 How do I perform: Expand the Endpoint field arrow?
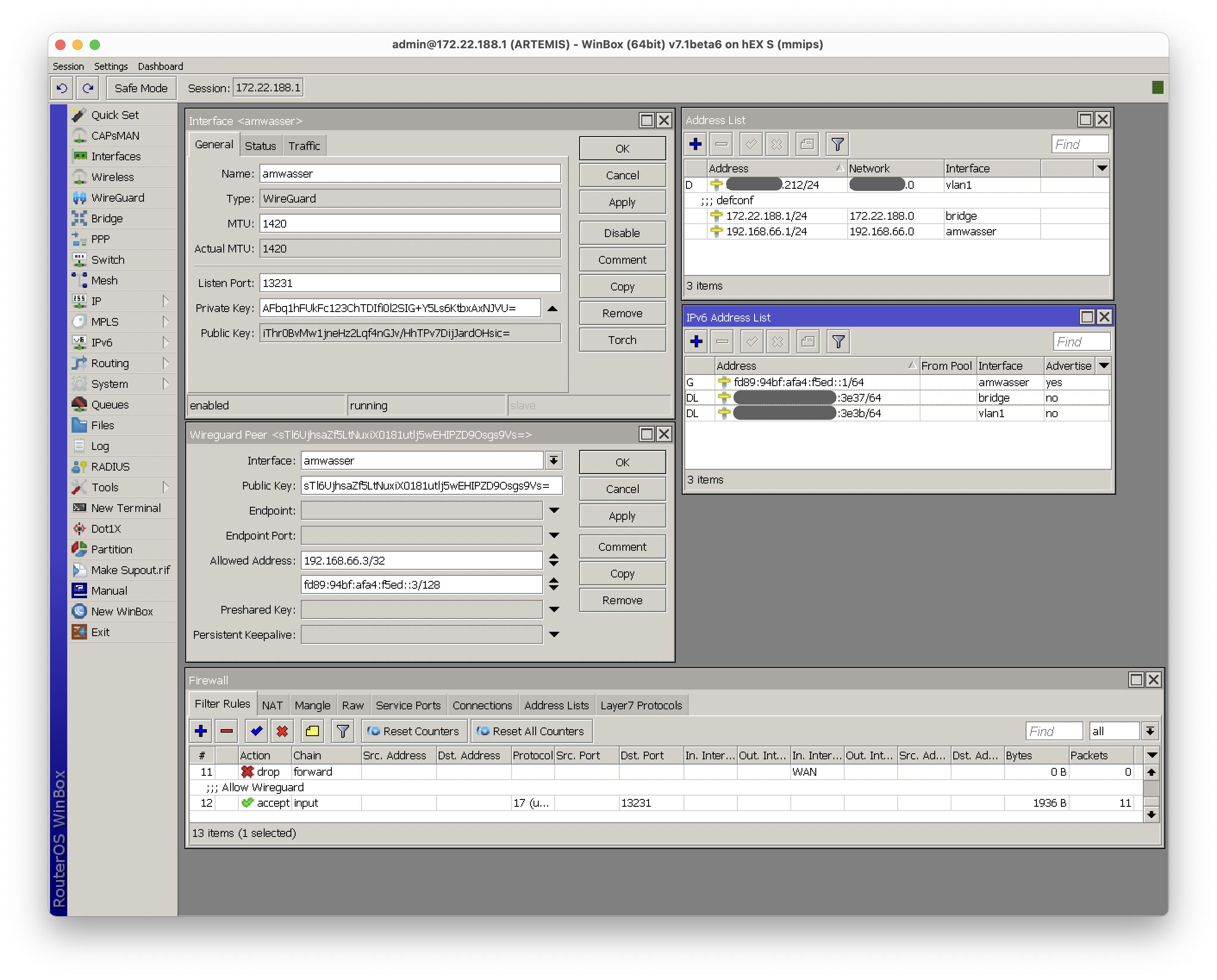pyautogui.click(x=554, y=510)
